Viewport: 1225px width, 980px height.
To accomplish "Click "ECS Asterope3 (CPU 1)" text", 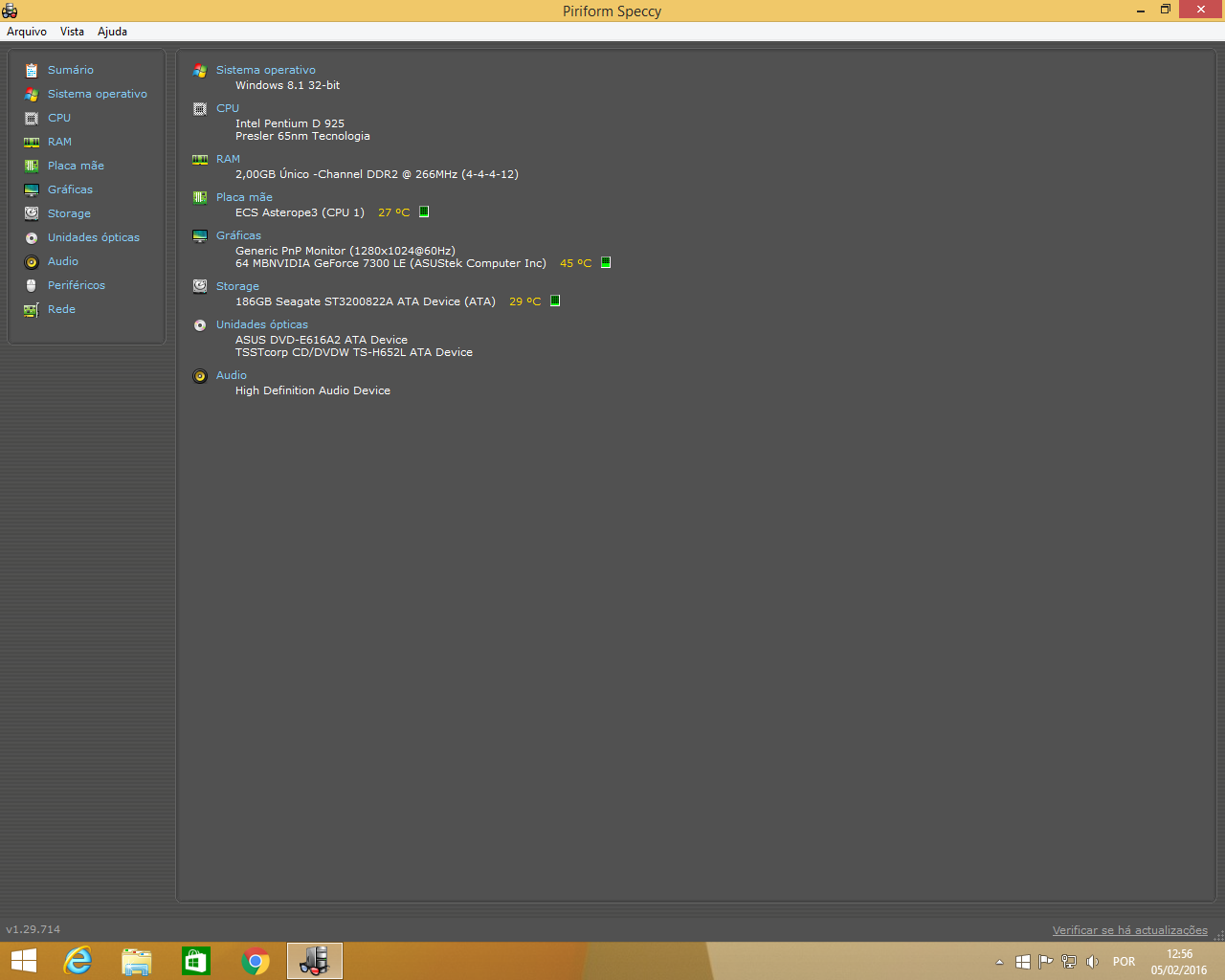I will pos(300,212).
